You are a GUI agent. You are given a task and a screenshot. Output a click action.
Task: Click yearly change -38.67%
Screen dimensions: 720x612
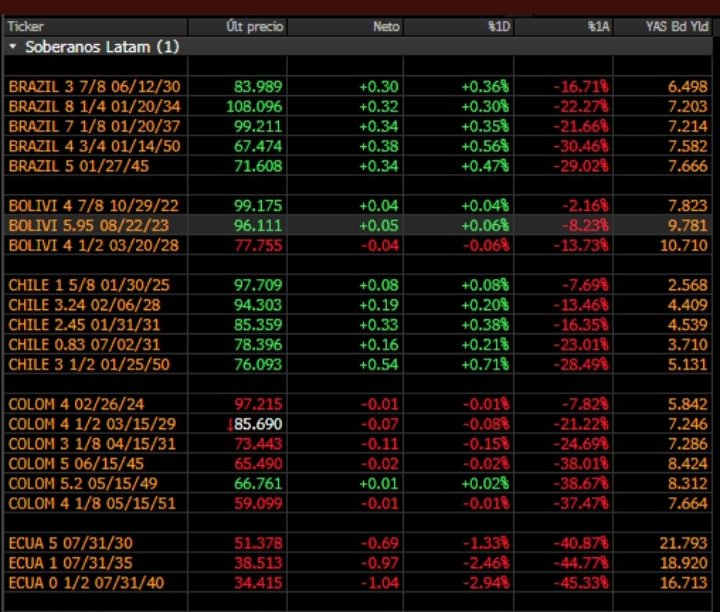(x=581, y=483)
